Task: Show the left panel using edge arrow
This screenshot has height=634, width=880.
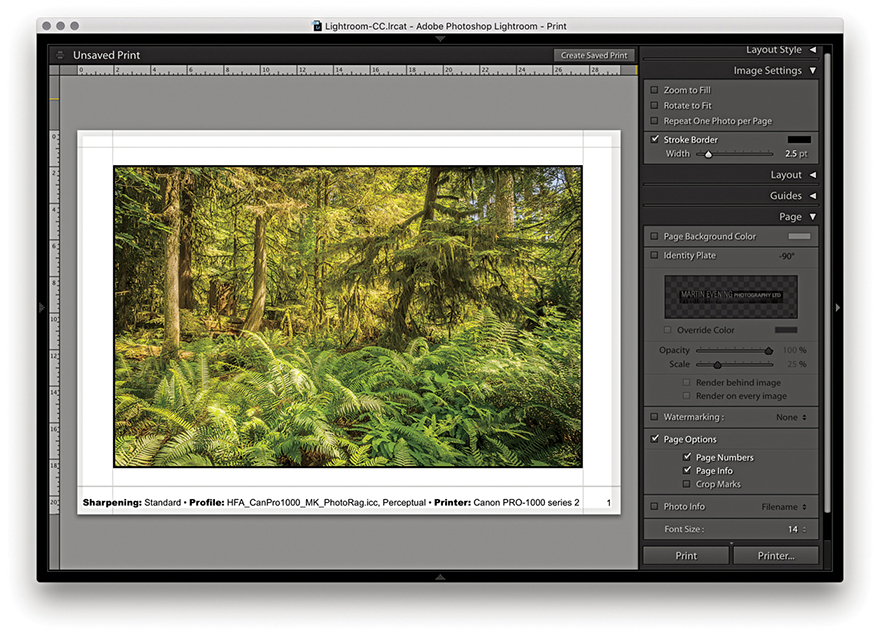Action: coord(42,307)
